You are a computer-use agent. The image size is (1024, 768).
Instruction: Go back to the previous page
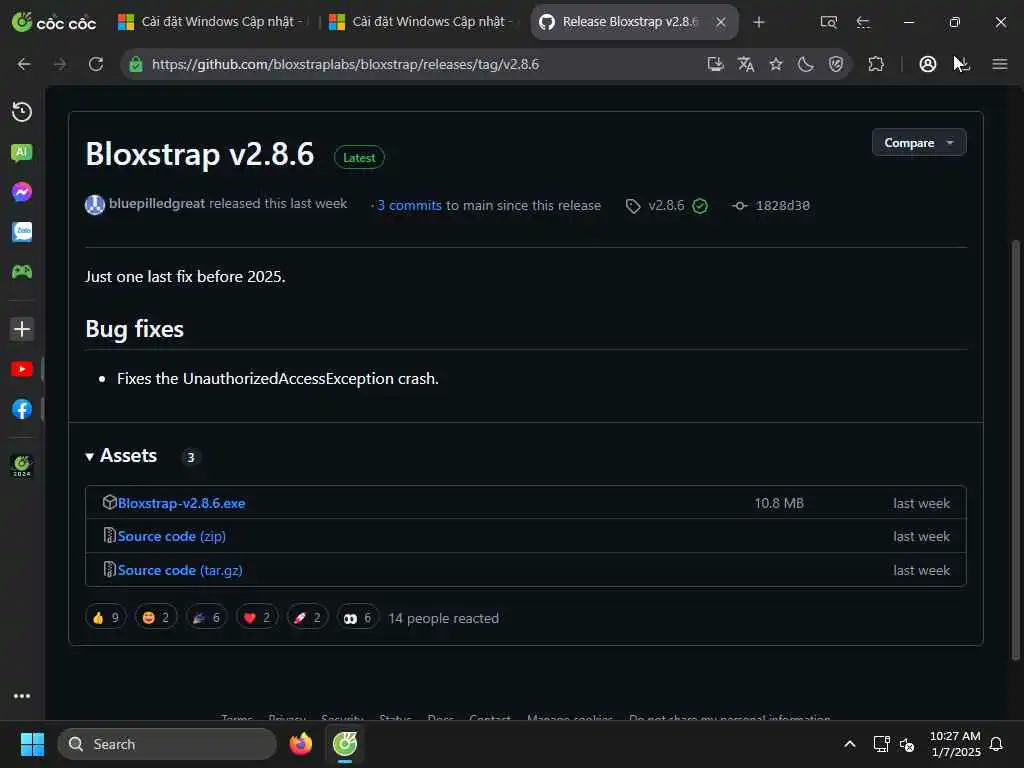pos(24,64)
